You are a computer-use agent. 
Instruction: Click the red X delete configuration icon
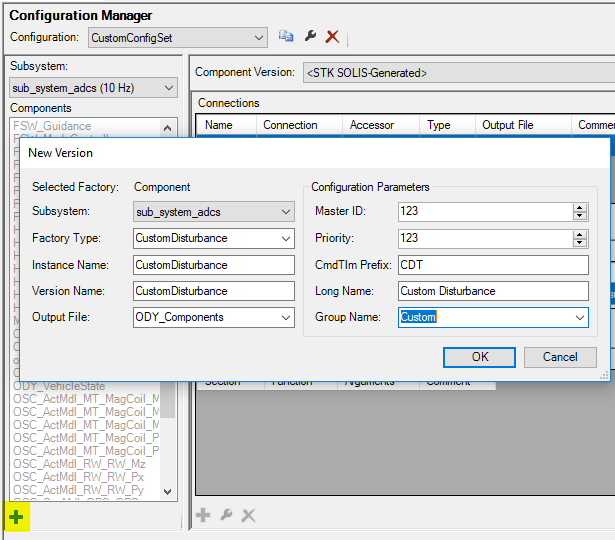pos(332,37)
